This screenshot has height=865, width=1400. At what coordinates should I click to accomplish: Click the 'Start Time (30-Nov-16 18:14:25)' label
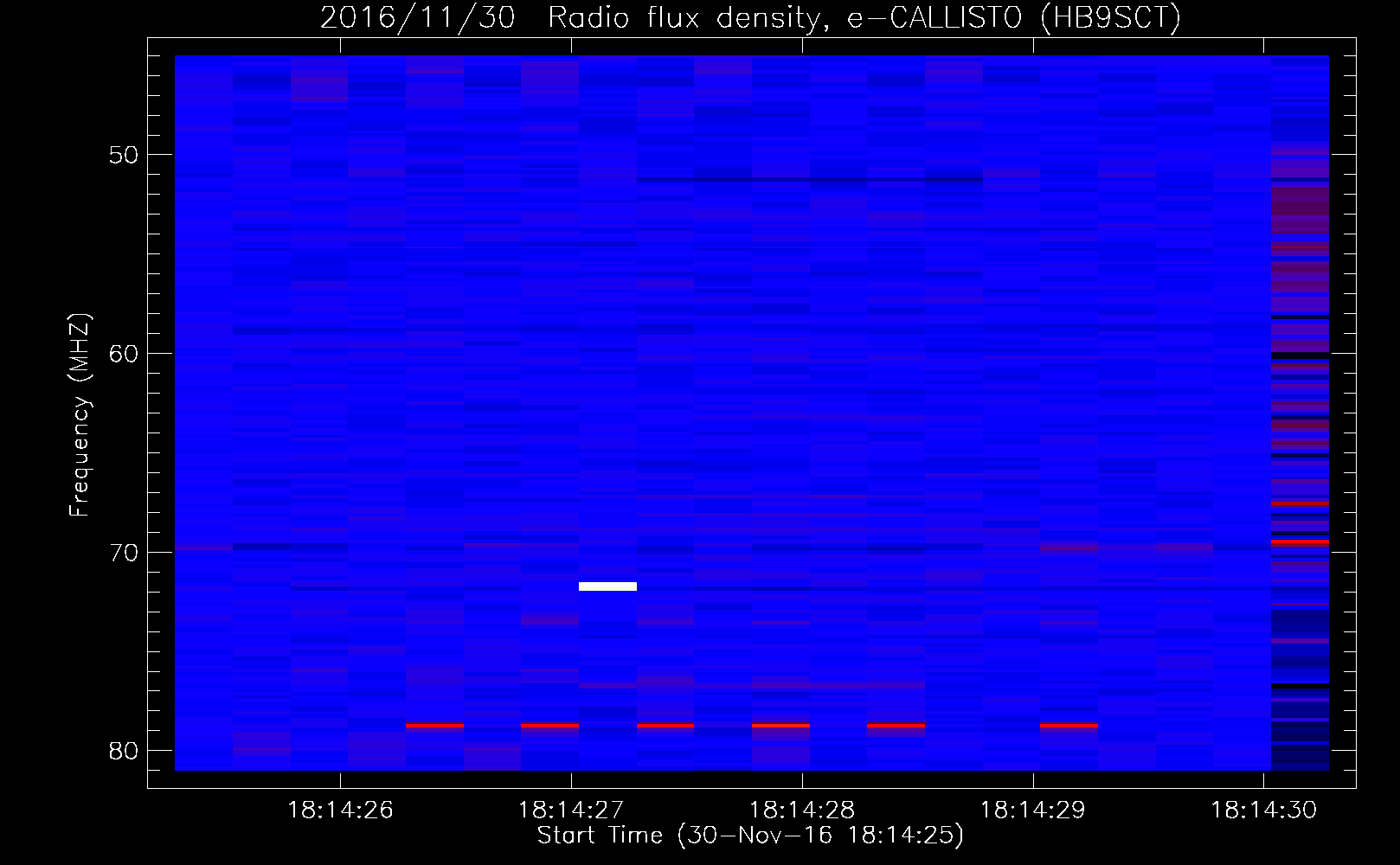coord(750,836)
